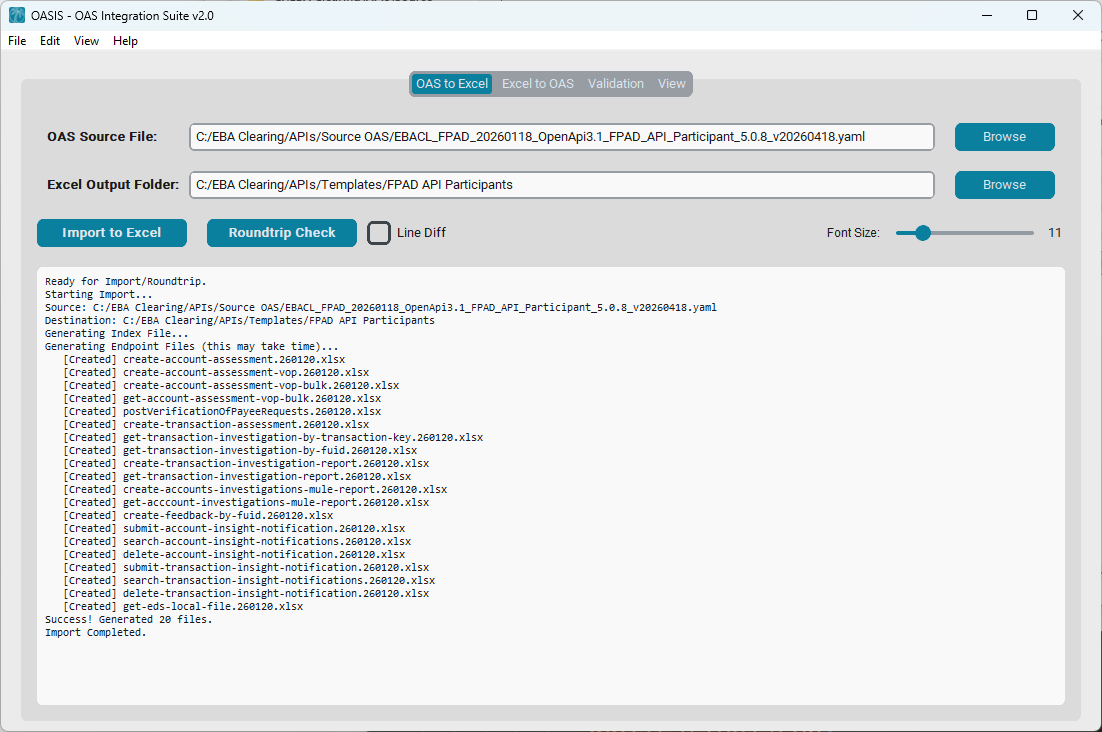Switch to the Excel to OAS tab
Image resolution: width=1102 pixels, height=732 pixels.
(538, 84)
